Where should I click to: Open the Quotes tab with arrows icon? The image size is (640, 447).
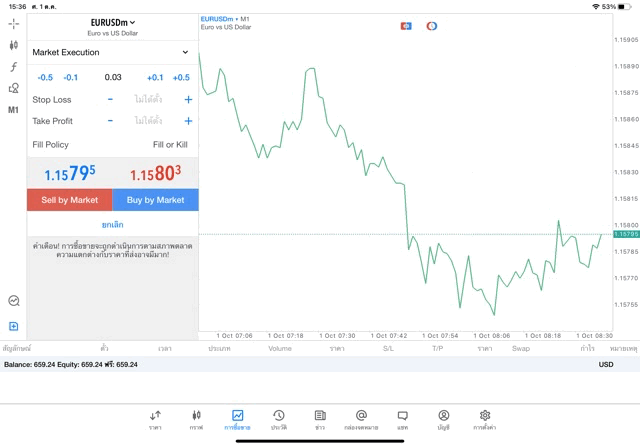click(x=155, y=420)
